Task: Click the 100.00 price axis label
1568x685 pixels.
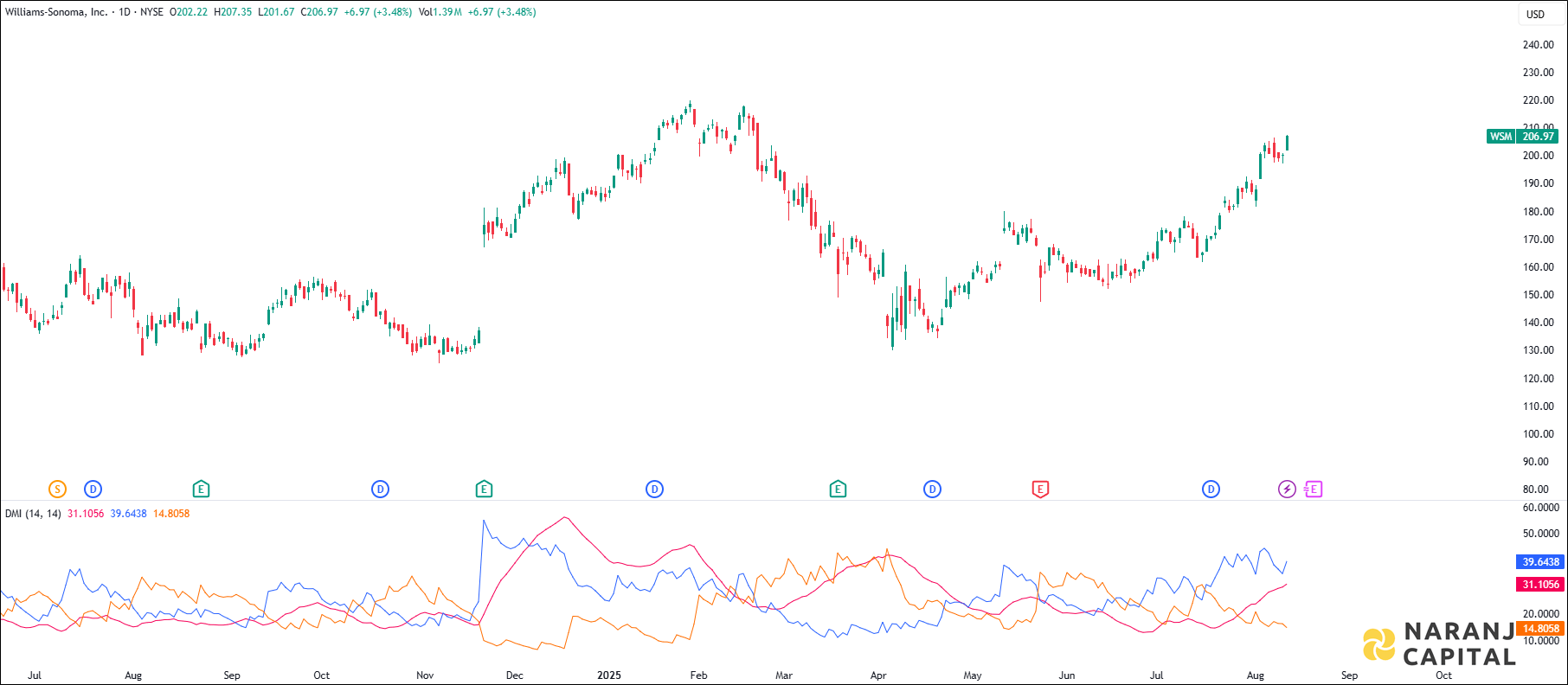Action: [1539, 434]
